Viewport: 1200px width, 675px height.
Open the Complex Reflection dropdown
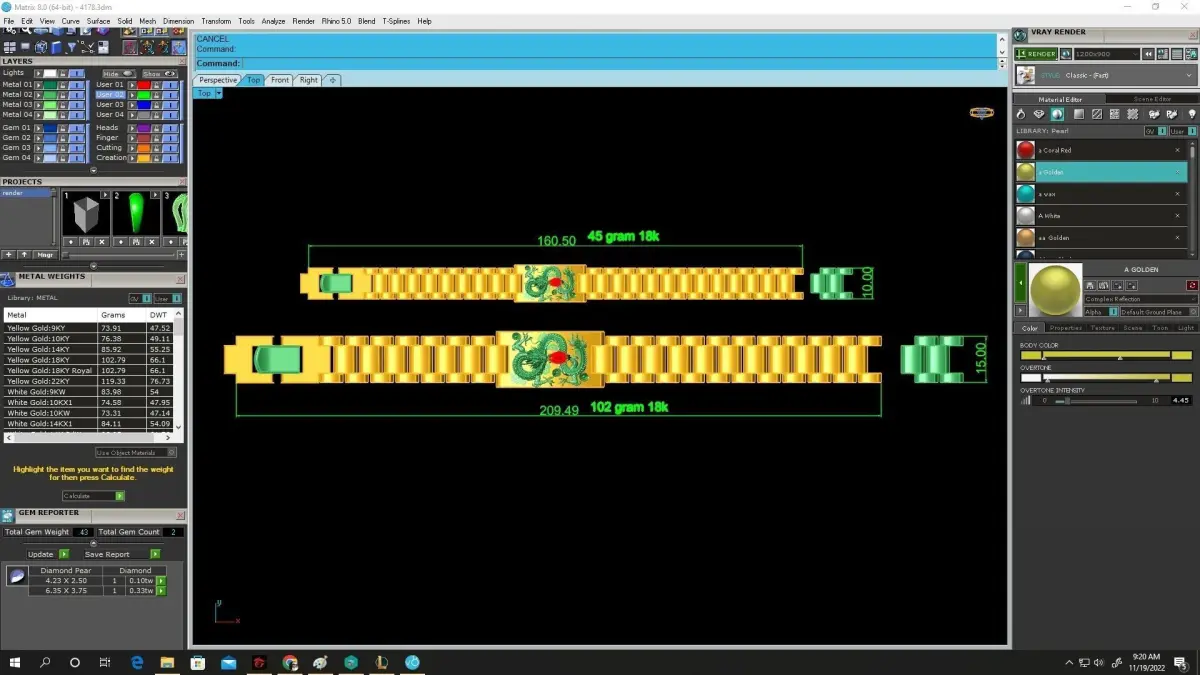pyautogui.click(x=1140, y=299)
